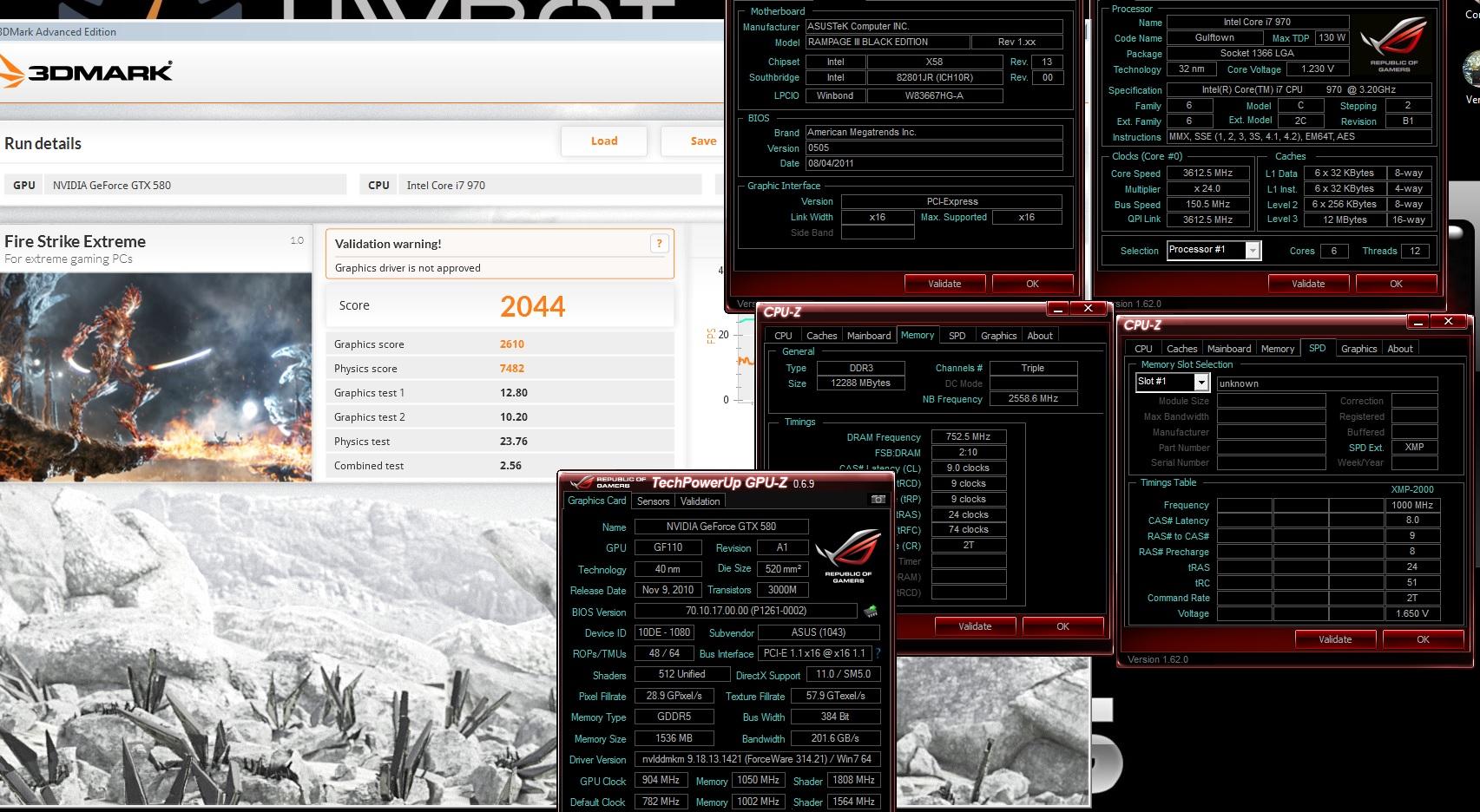Select the Graphics Card tab in GPU-Z
This screenshot has width=1480, height=812.
[597, 501]
